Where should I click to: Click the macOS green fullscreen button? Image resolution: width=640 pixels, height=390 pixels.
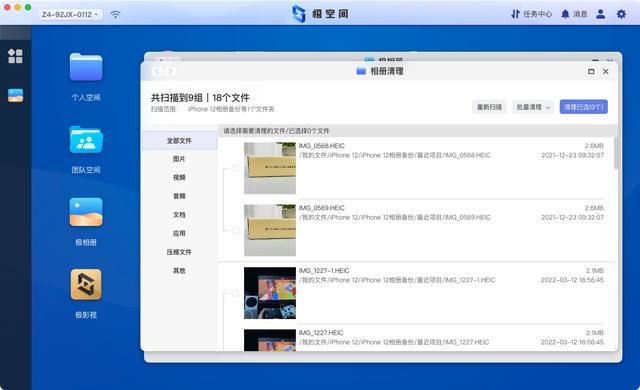coord(28,7)
